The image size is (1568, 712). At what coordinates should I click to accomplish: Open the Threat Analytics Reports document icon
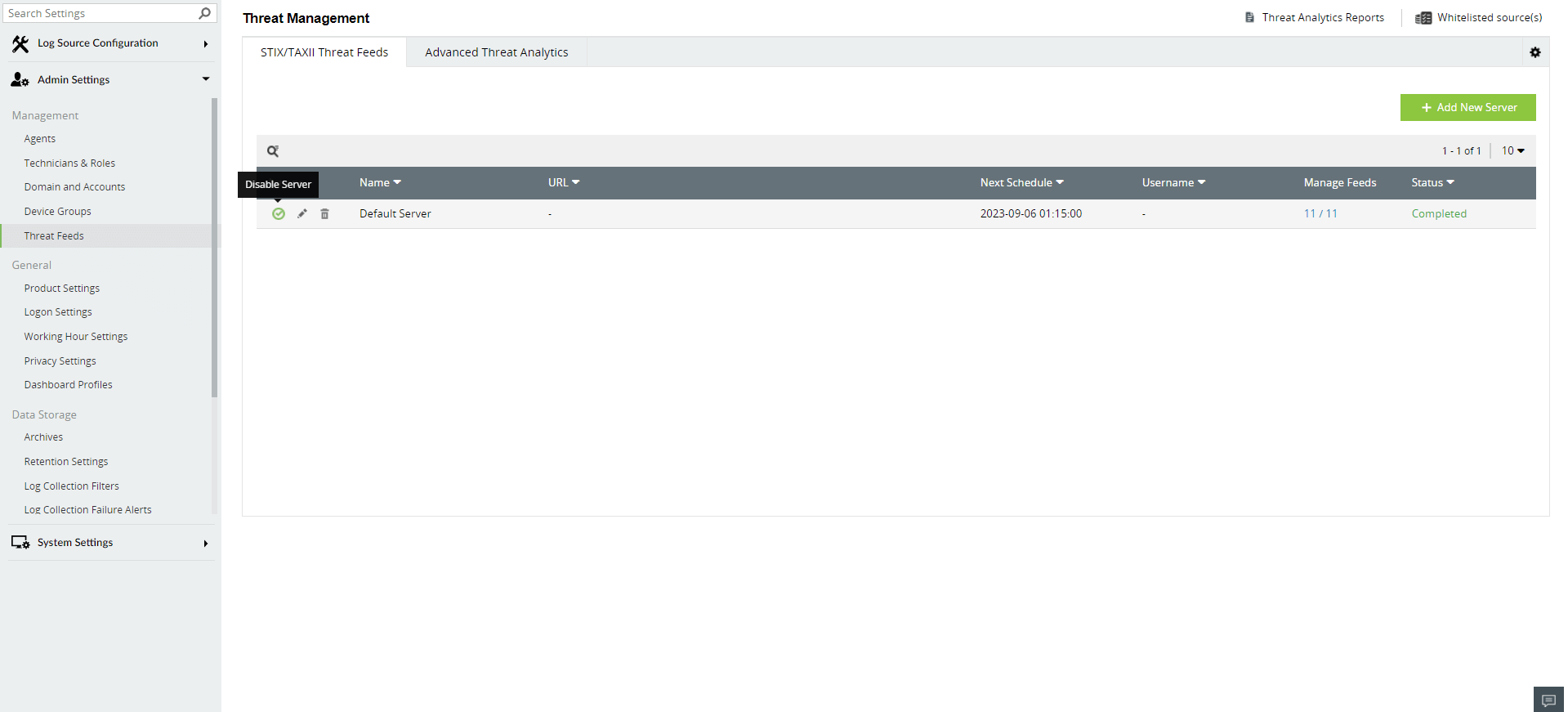(1249, 17)
